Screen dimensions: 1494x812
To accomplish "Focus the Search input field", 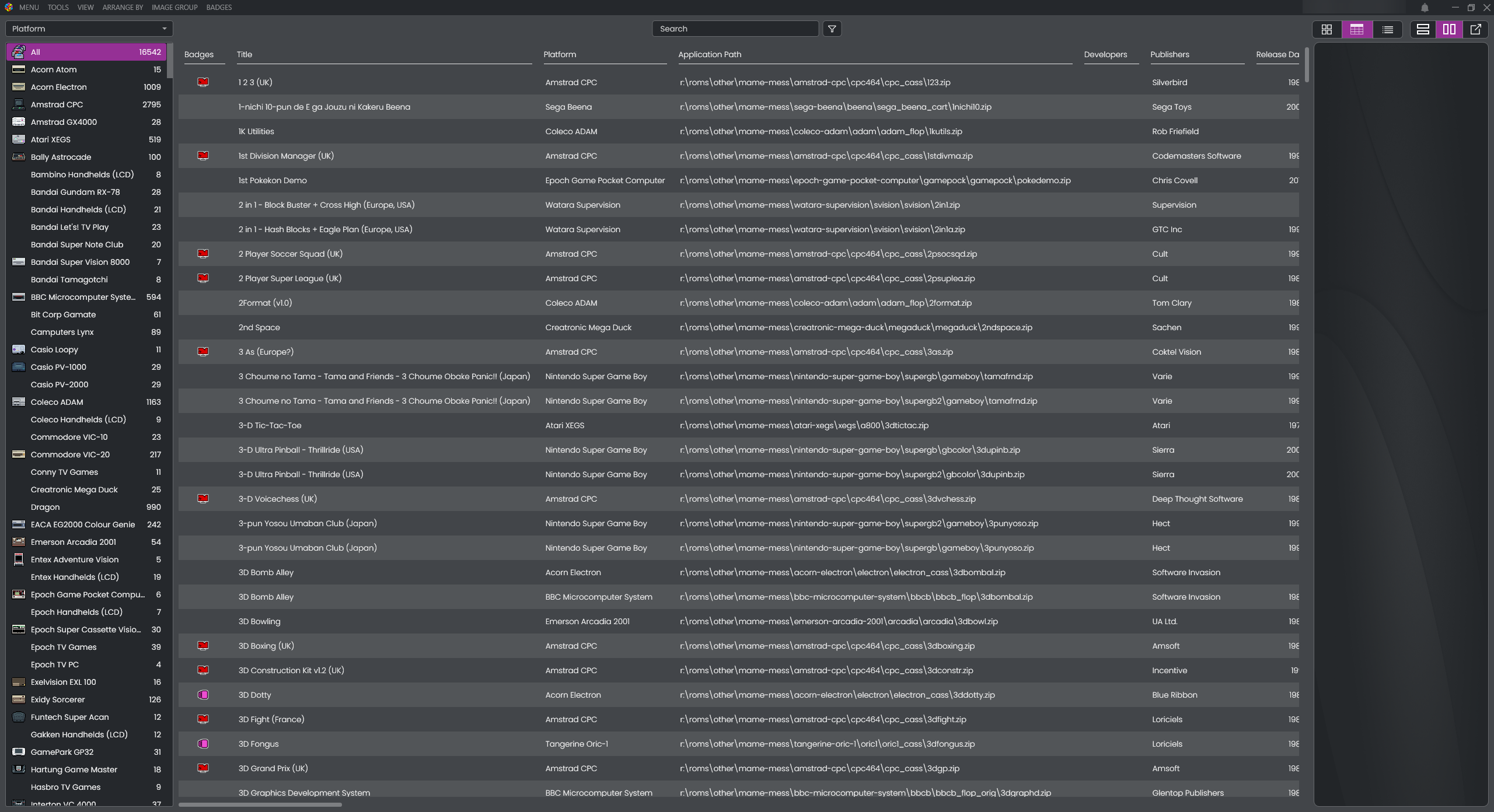I will (x=735, y=29).
